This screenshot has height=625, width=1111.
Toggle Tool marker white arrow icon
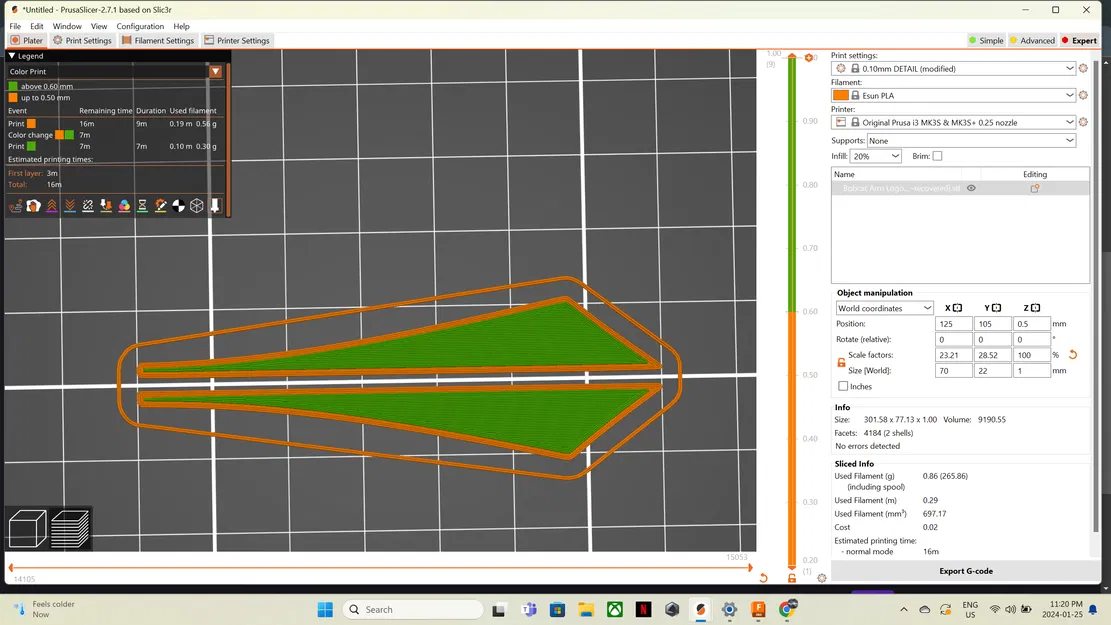(x=215, y=205)
